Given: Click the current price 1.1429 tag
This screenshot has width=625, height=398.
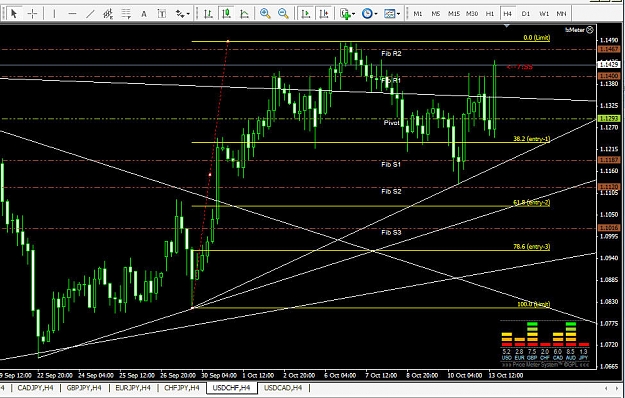Looking at the screenshot, I should (x=609, y=65).
